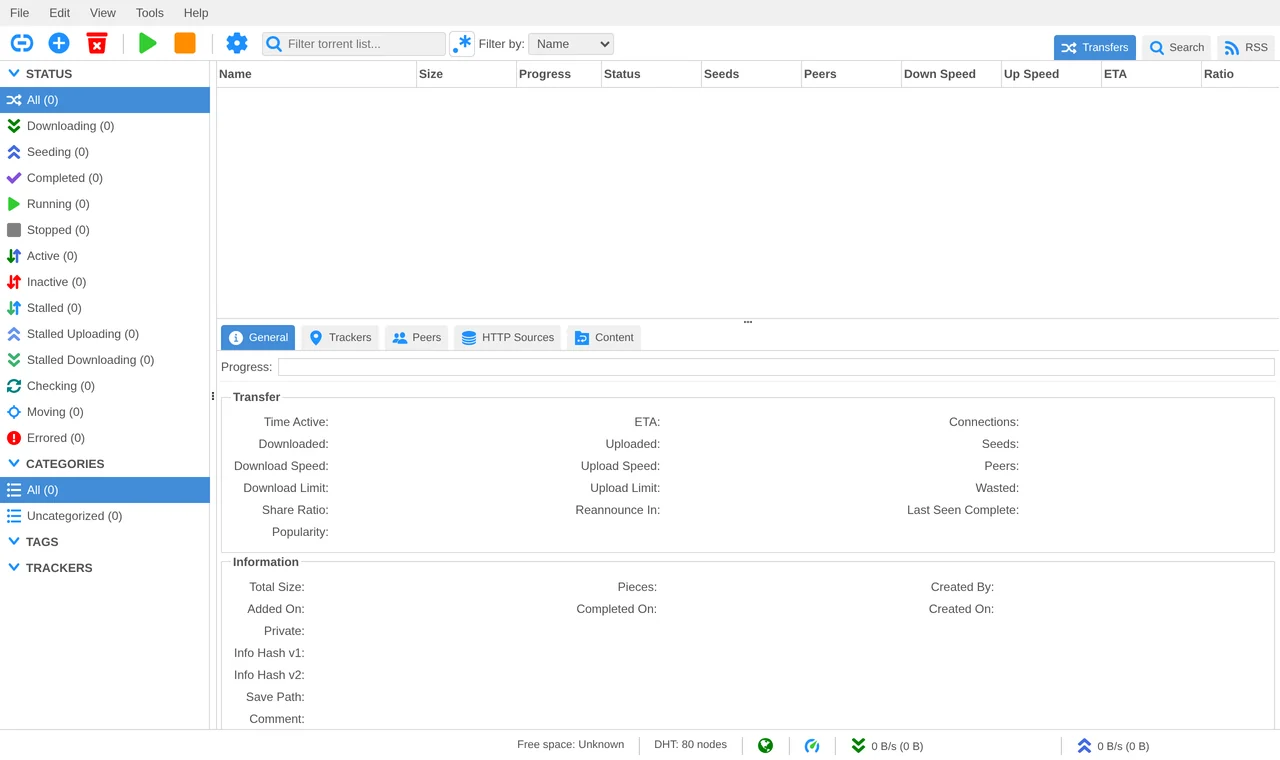Click the Add Torrent Link icon

(x=21, y=43)
